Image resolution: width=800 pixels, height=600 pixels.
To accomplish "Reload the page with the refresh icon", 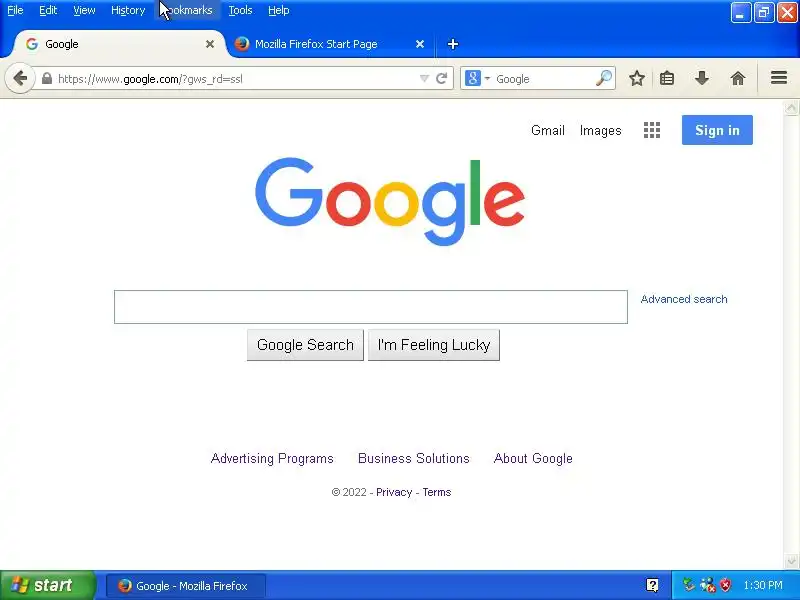I will 442,79.
